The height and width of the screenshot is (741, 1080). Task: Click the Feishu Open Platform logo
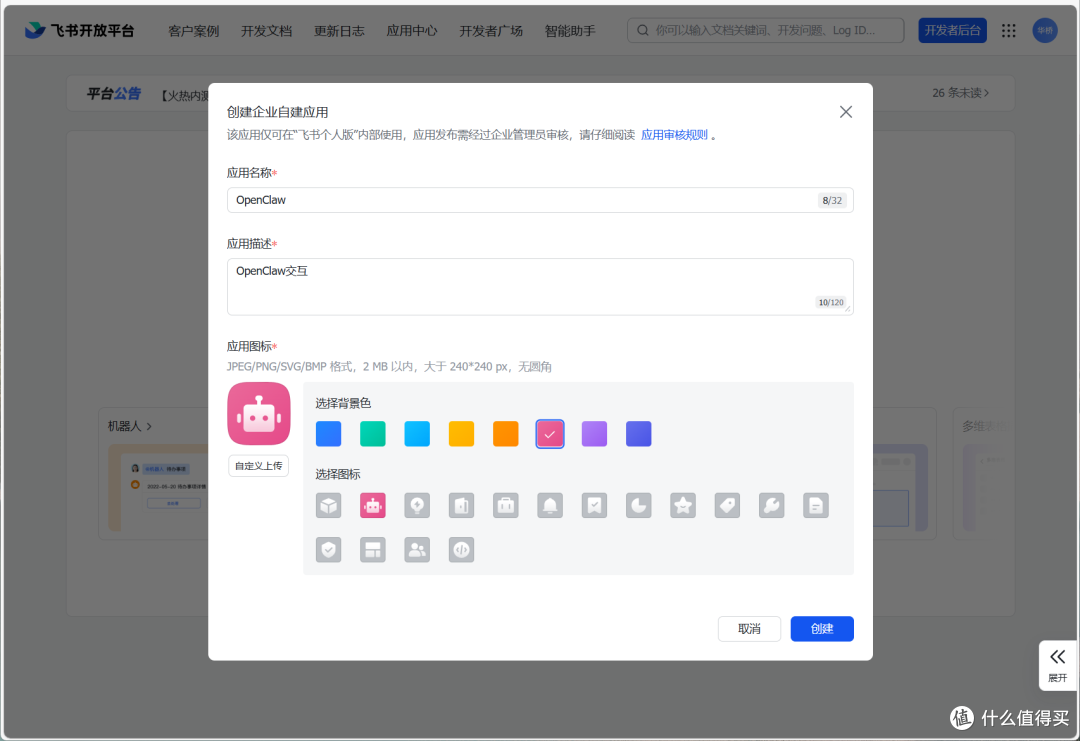[x=79, y=30]
